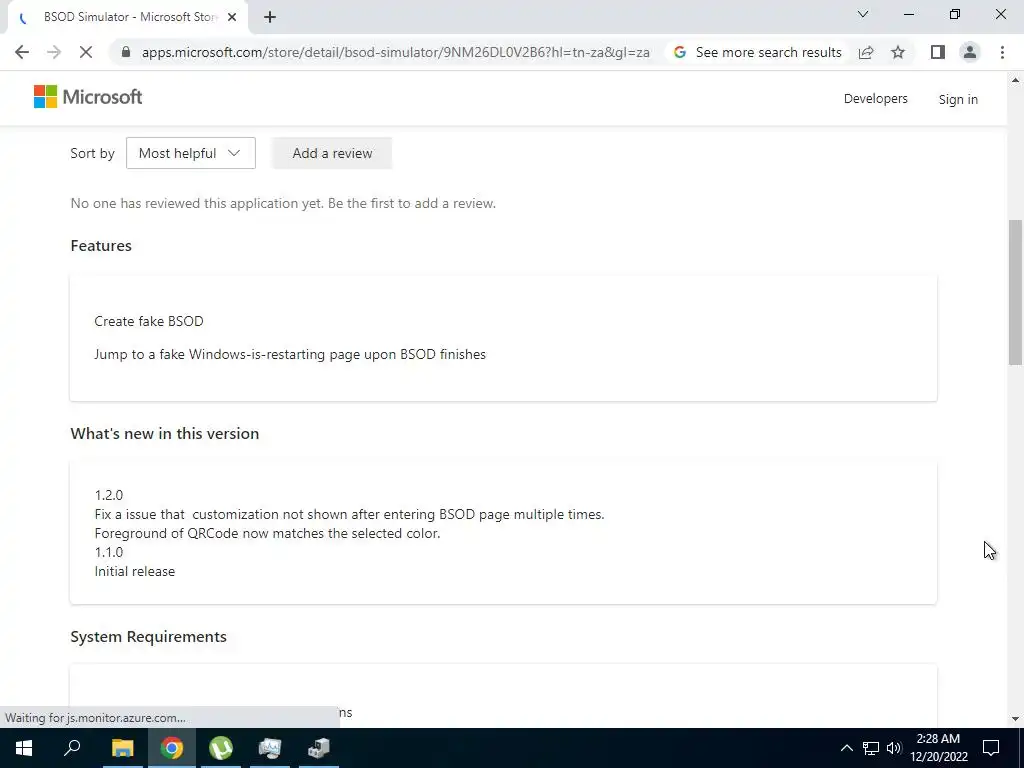Bookmark this page with the star
Viewport: 1024px width, 768px height.
(x=898, y=52)
